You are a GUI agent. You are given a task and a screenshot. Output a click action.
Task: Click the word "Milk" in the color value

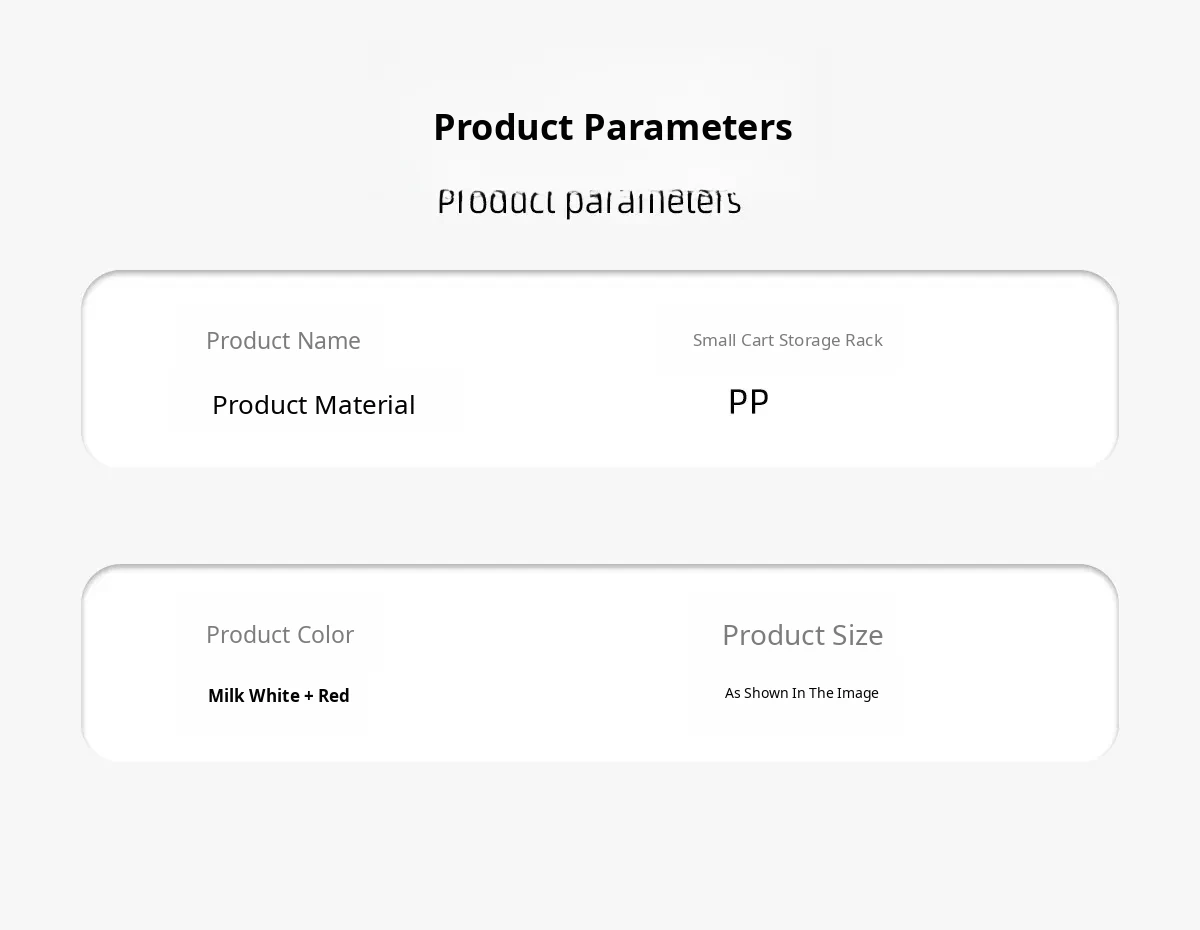tap(226, 696)
